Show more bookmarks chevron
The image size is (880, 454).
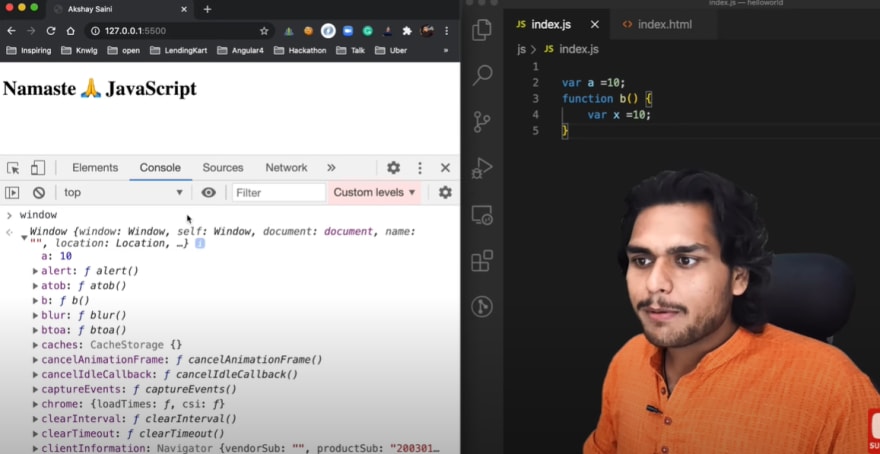(x=446, y=51)
